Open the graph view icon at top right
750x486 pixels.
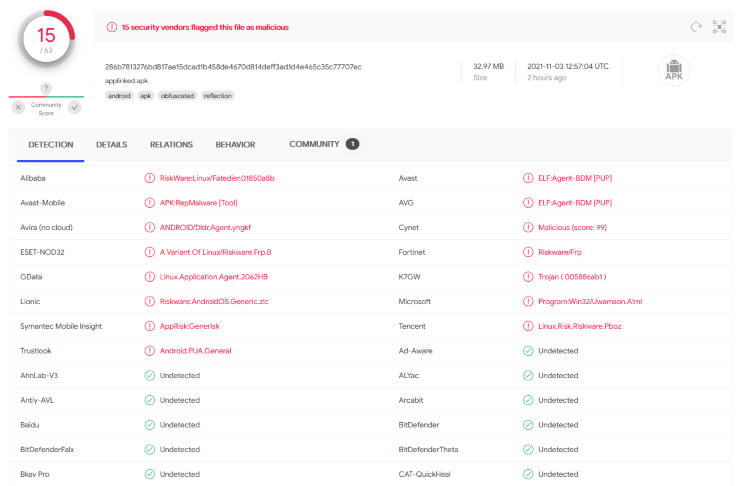coord(719,27)
